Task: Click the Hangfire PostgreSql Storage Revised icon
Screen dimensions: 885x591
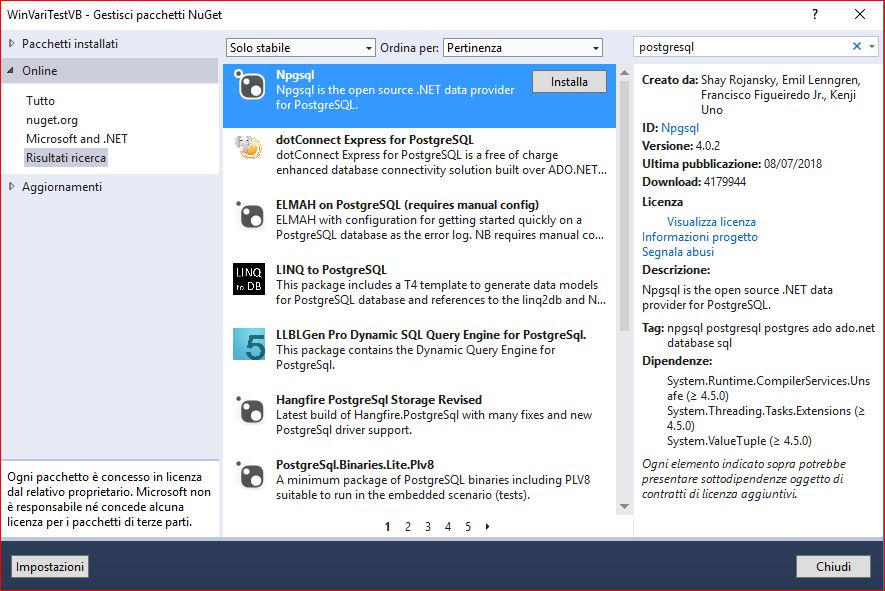Action: click(x=249, y=410)
